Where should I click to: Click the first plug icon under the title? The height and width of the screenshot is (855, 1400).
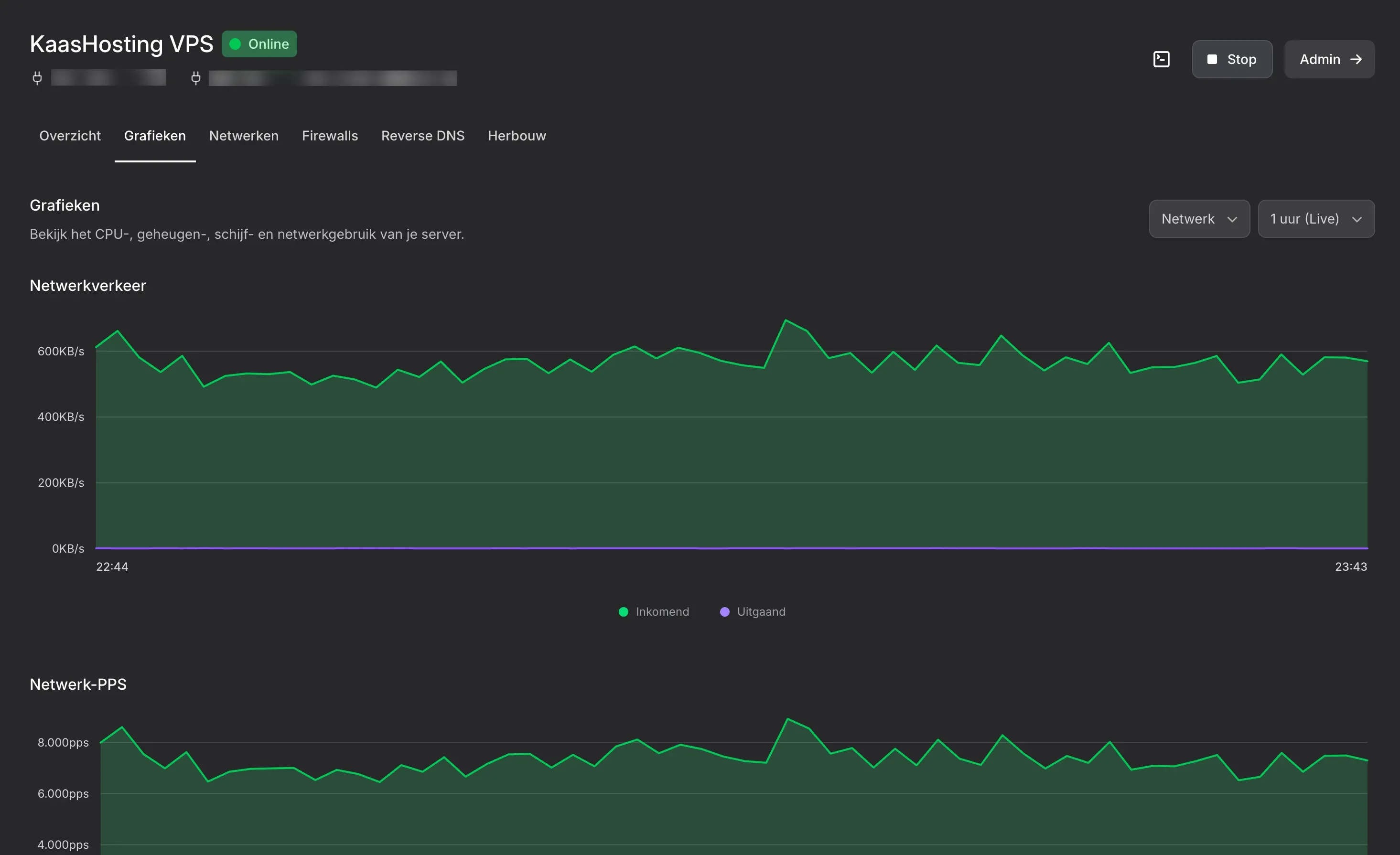point(37,78)
